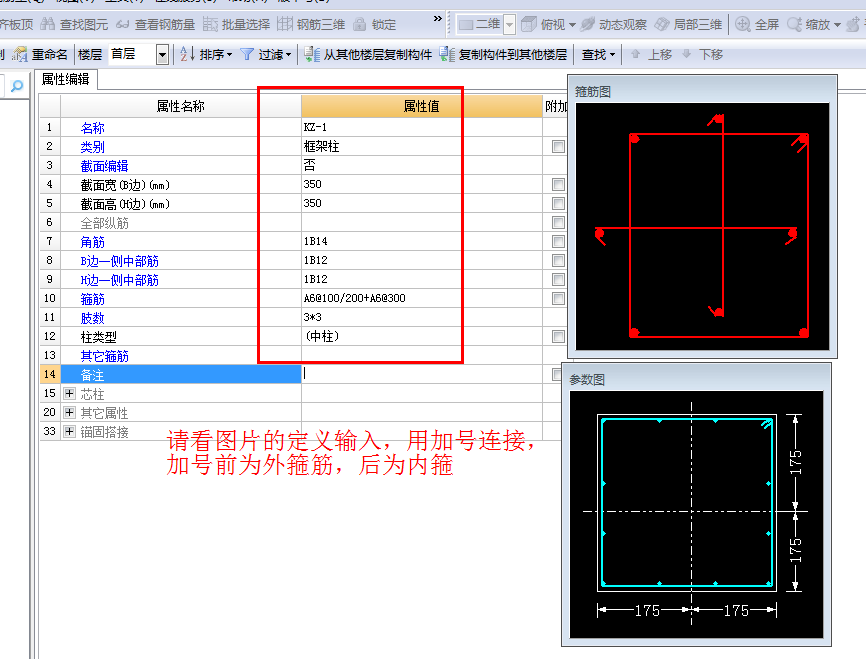Select the stirrup value A6@100/200+A6@300
This screenshot has height=659, width=866.
[x=355, y=298]
